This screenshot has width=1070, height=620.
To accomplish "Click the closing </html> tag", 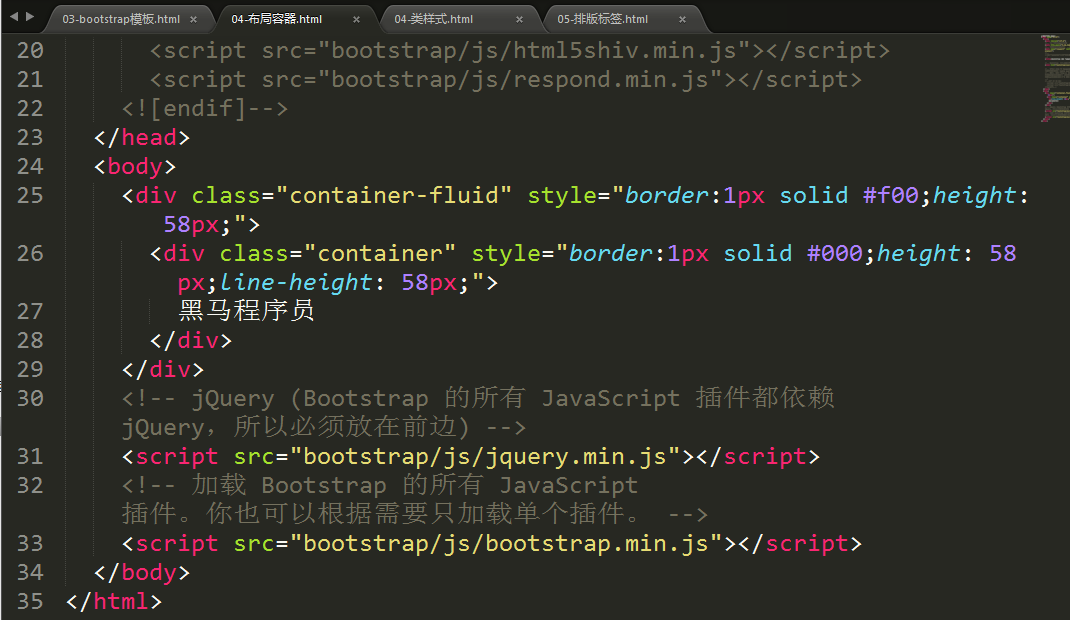I will point(114,602).
